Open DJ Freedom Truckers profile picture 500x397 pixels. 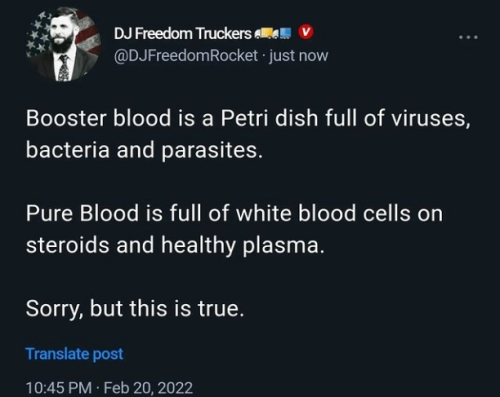(x=64, y=45)
